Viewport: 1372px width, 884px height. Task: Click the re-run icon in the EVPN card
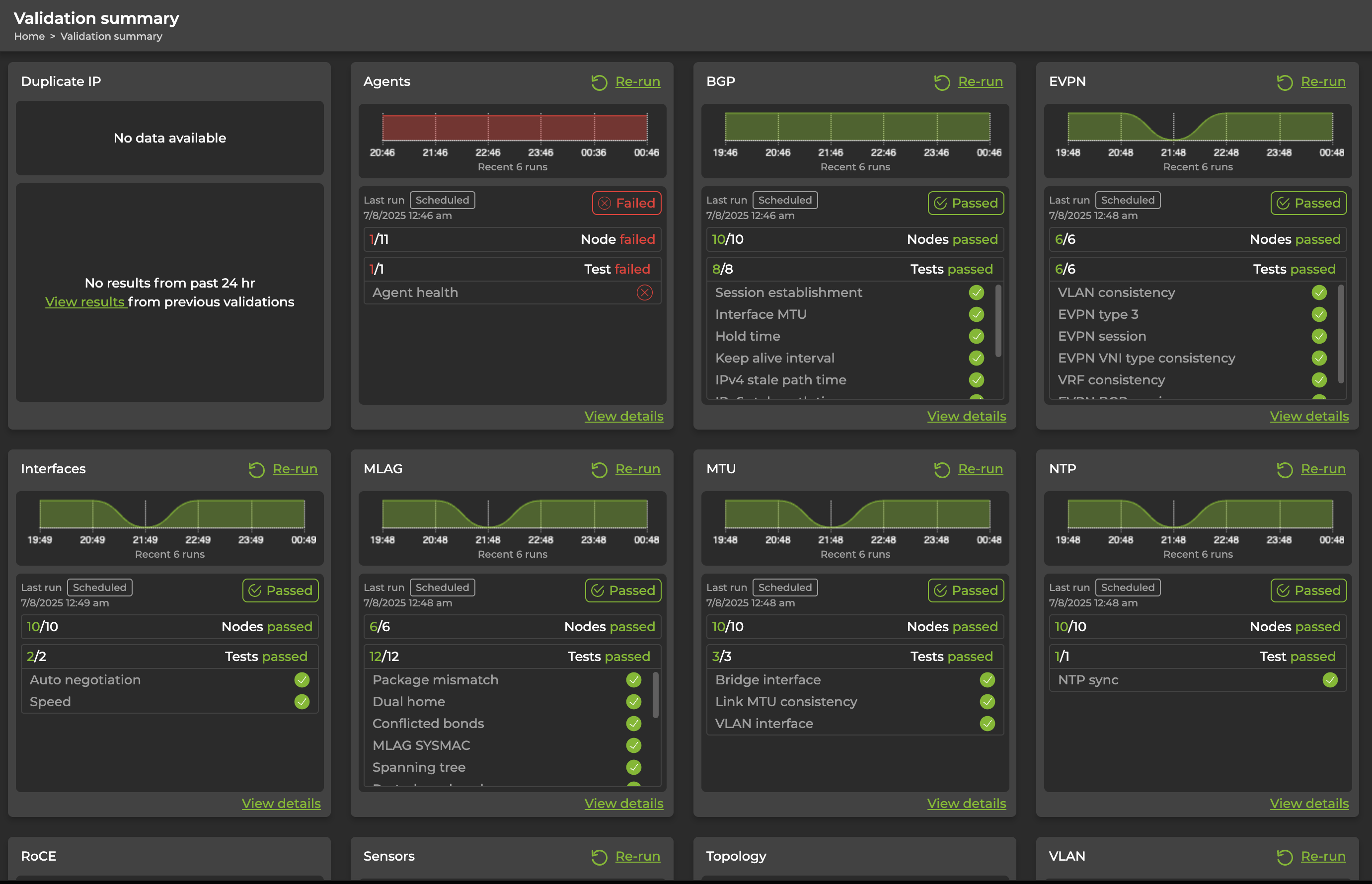pos(1284,82)
